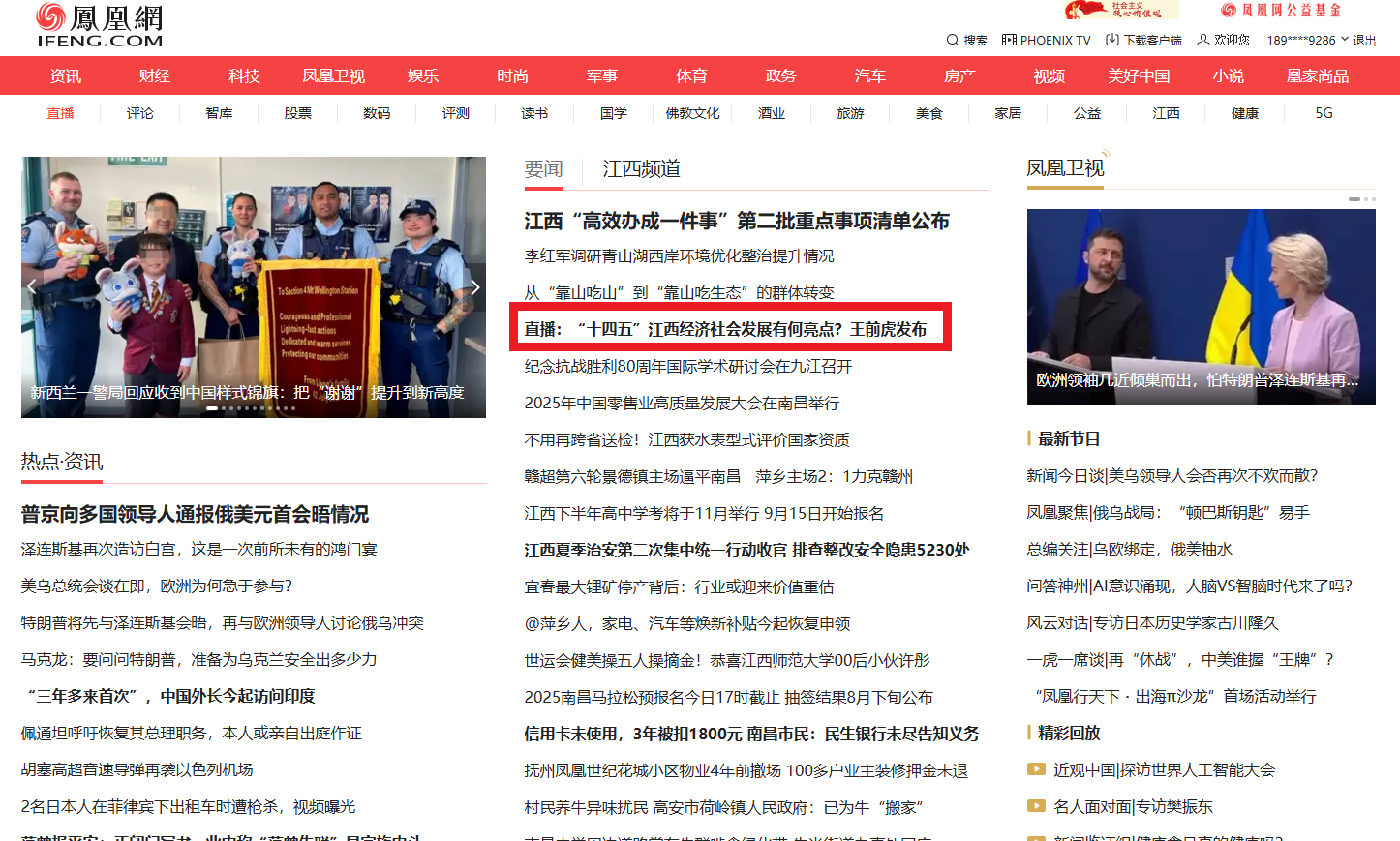Open 资讯 in main navigation

click(65, 75)
